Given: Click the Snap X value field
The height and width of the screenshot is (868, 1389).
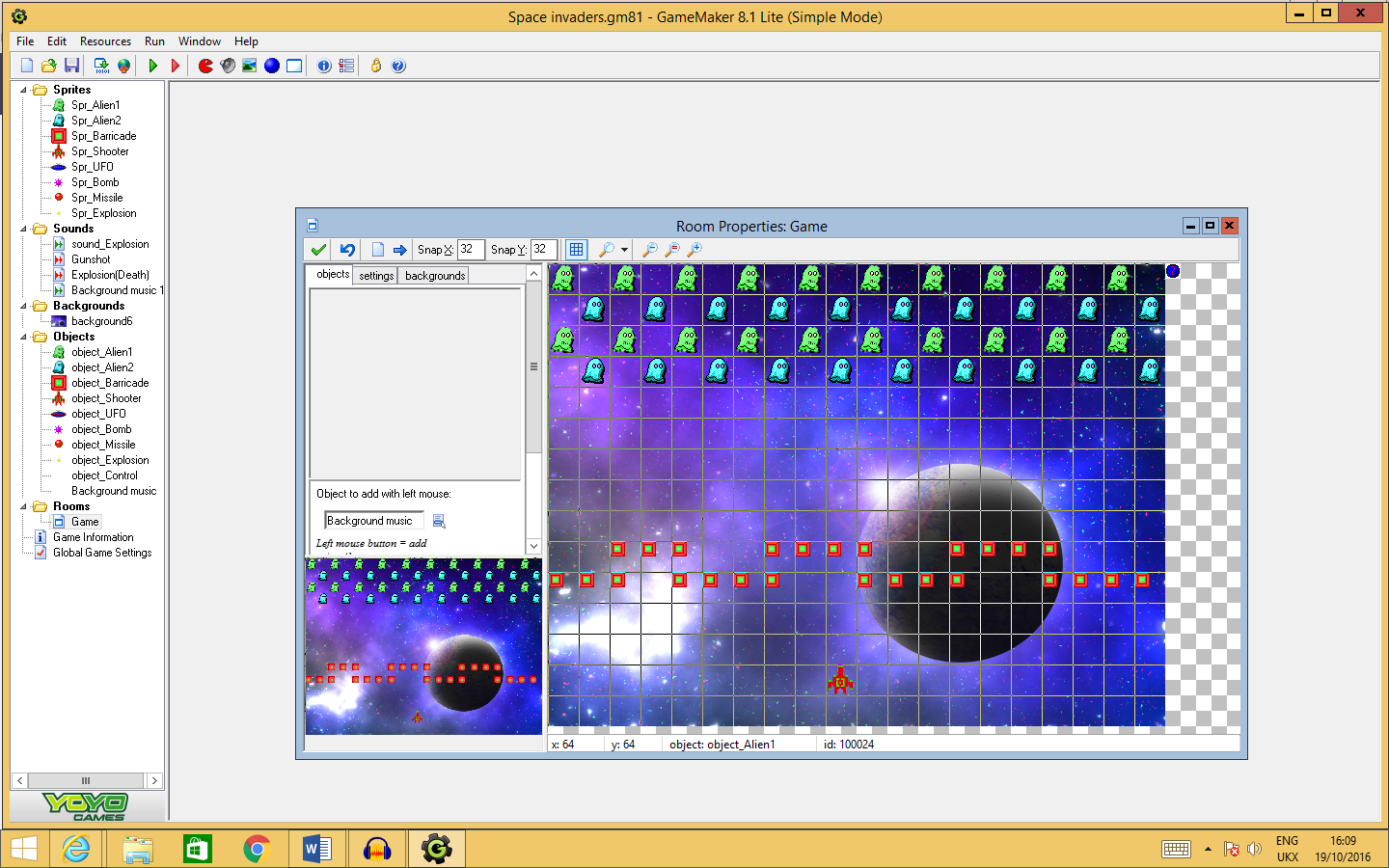Looking at the screenshot, I should (470, 249).
